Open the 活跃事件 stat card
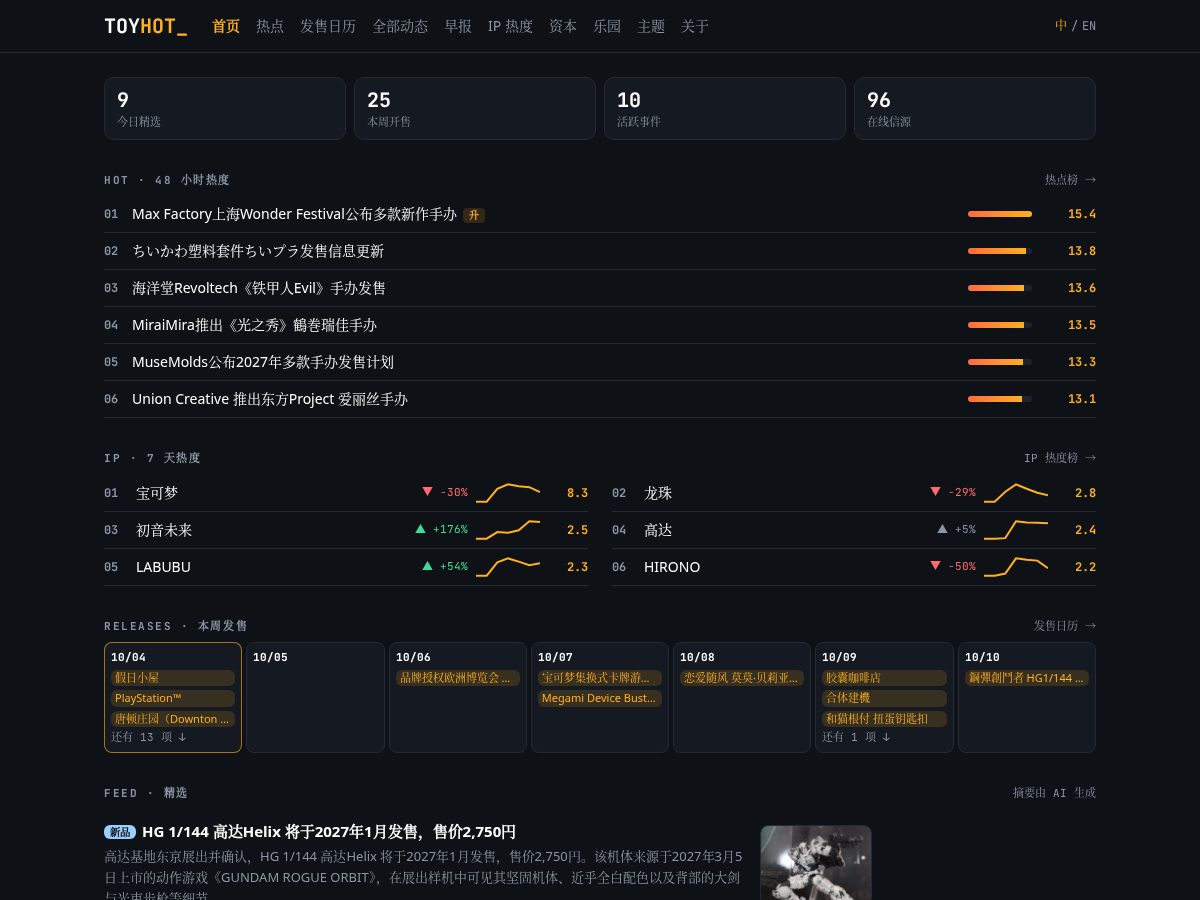 [x=725, y=108]
